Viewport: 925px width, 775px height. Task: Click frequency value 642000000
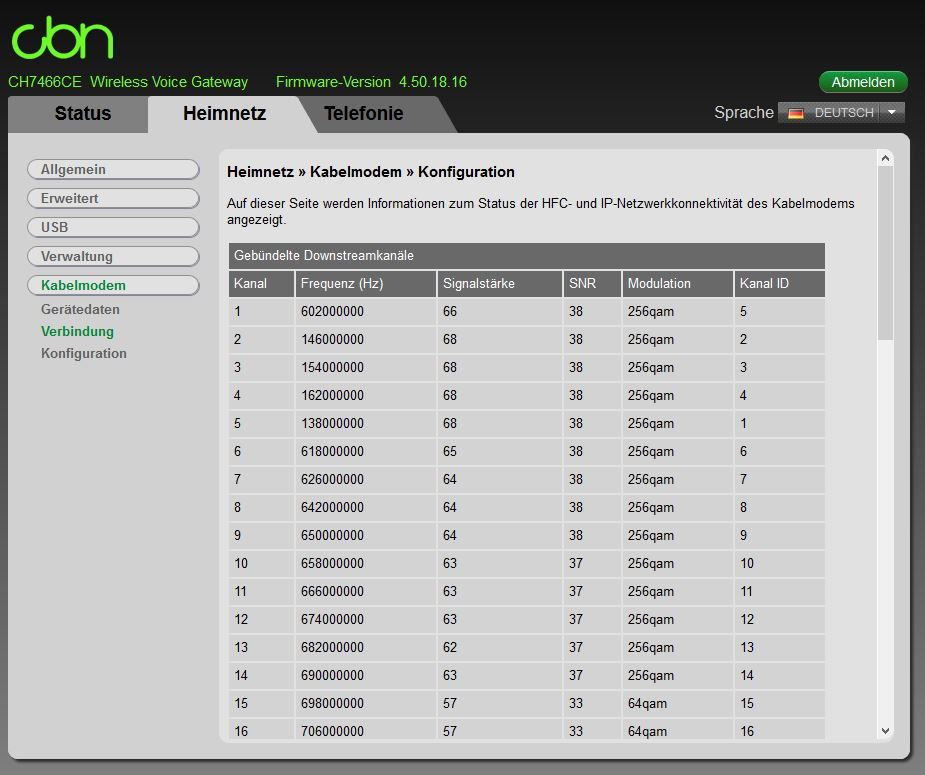click(x=332, y=507)
